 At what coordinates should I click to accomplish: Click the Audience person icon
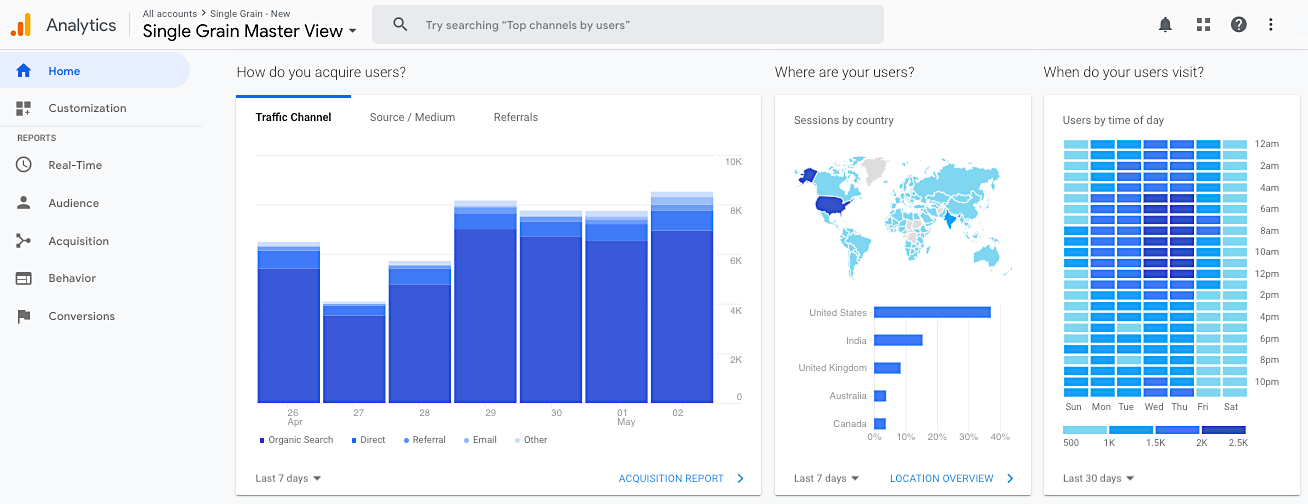point(24,203)
